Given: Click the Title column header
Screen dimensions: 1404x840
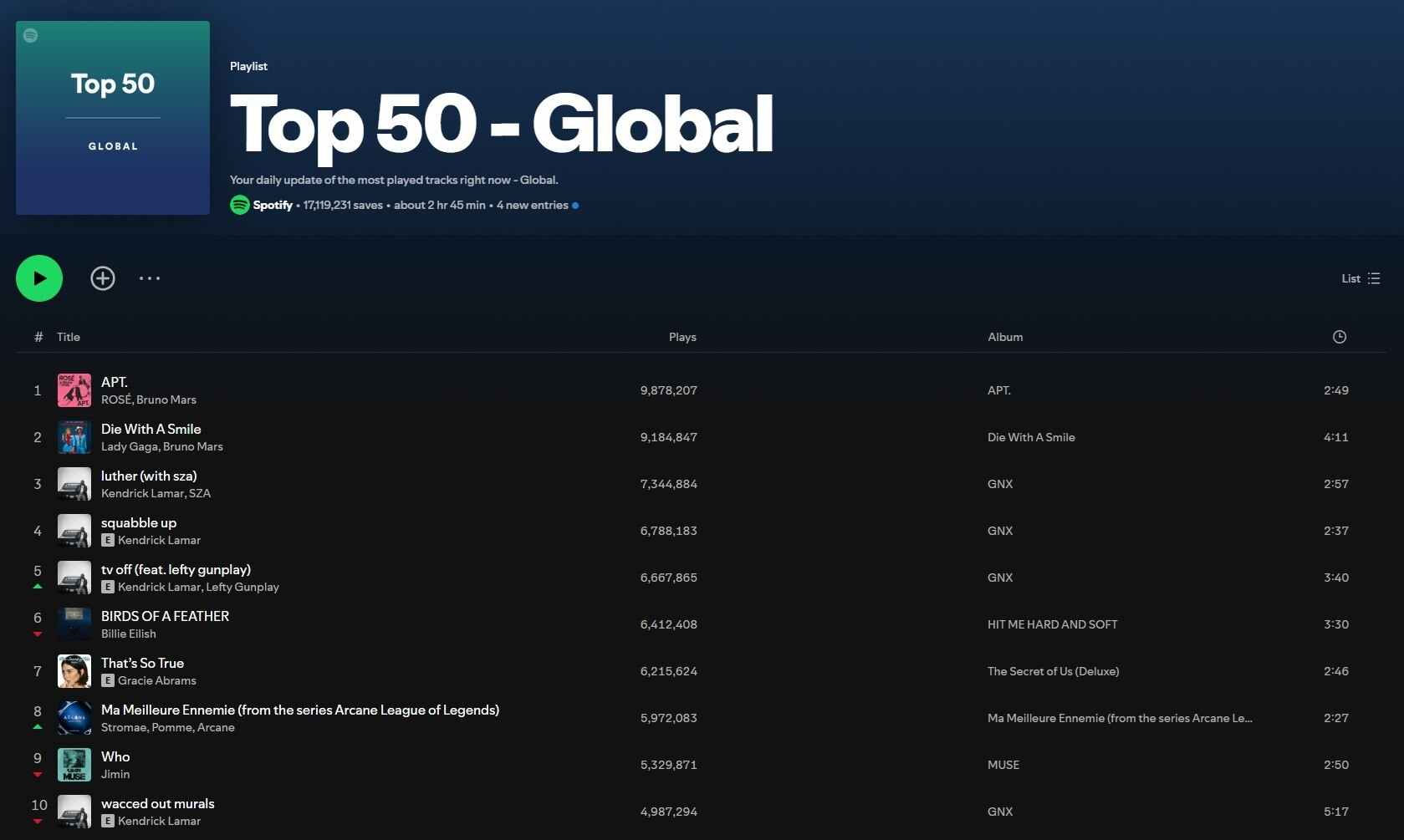Looking at the screenshot, I should pyautogui.click(x=69, y=337).
